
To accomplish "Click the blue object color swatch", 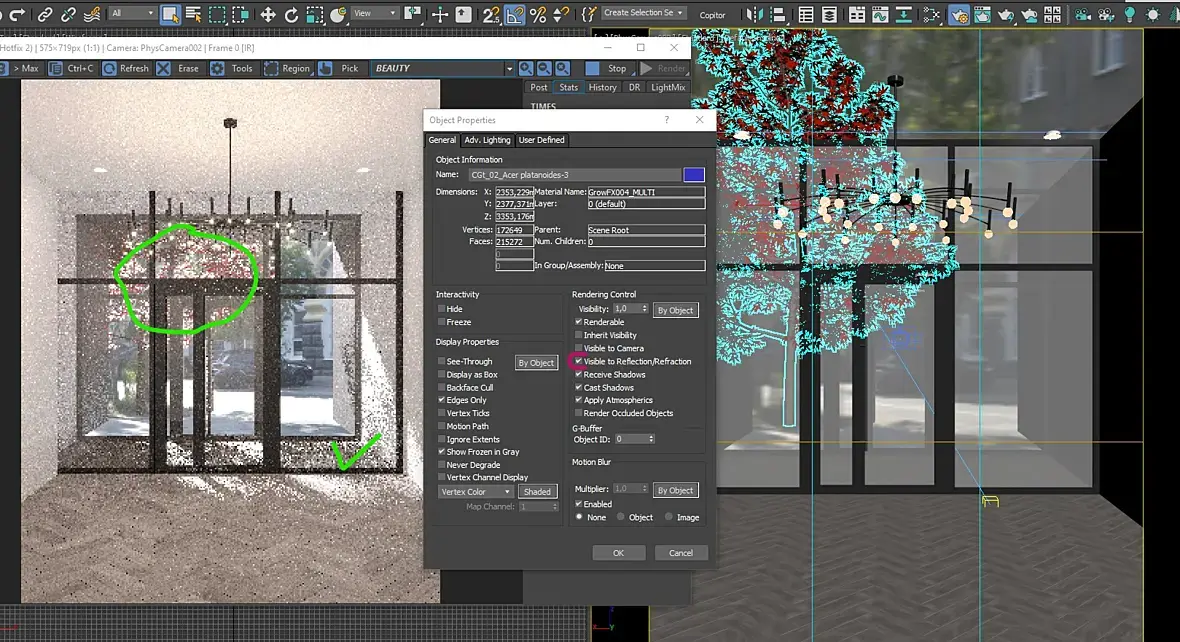I will [694, 175].
